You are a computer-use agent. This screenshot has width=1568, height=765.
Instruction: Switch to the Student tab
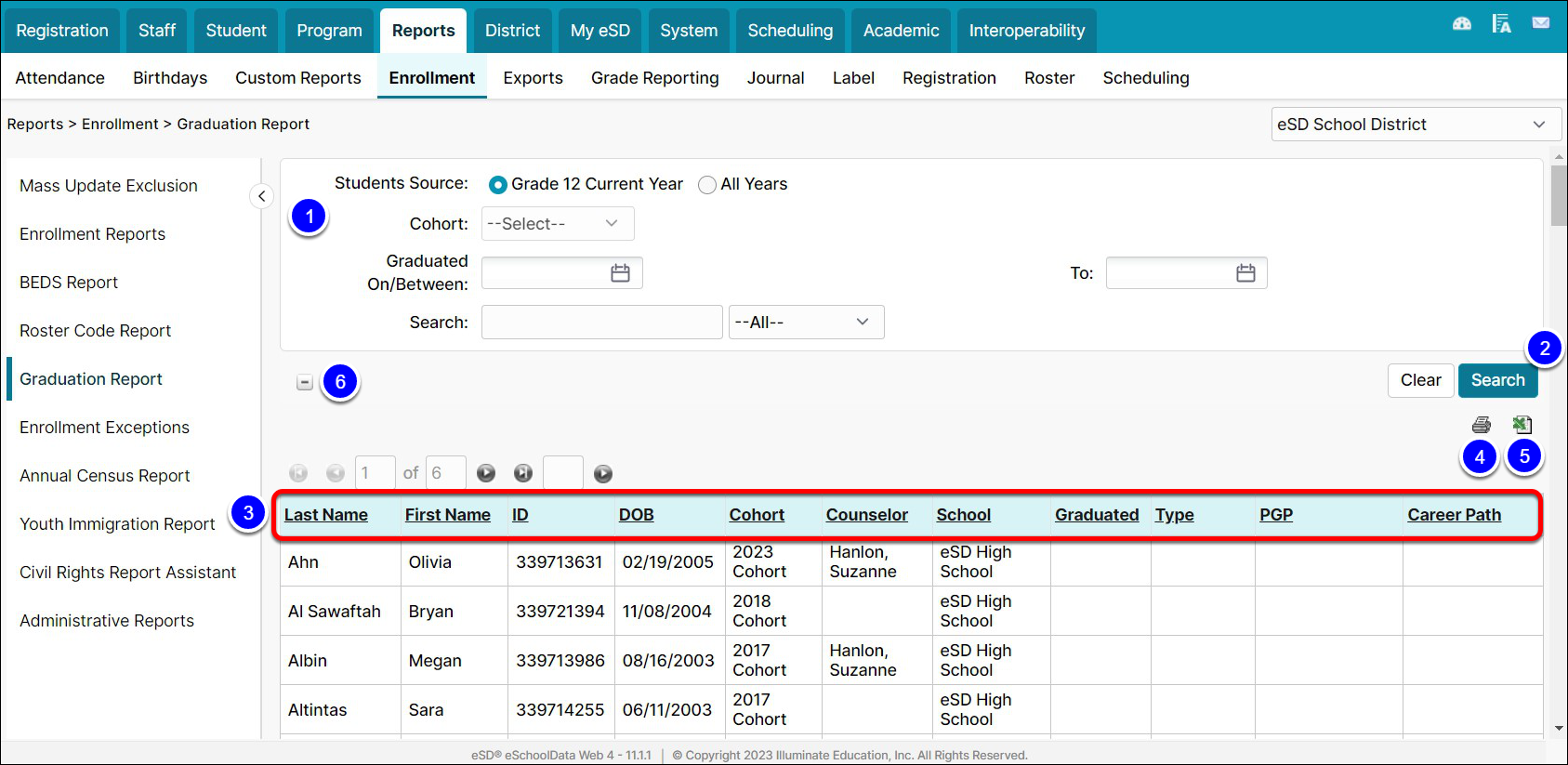click(236, 31)
